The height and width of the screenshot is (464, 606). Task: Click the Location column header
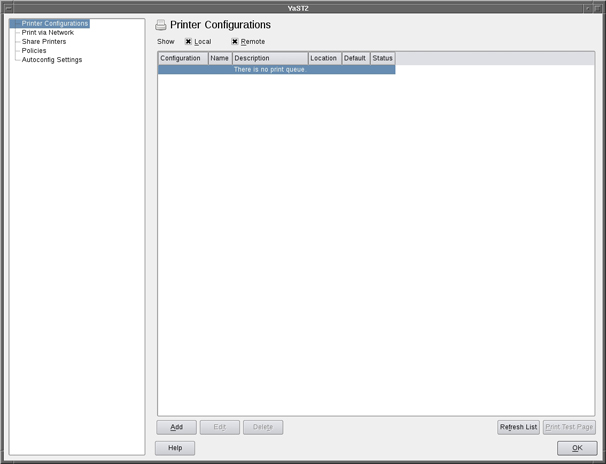[x=324, y=58]
